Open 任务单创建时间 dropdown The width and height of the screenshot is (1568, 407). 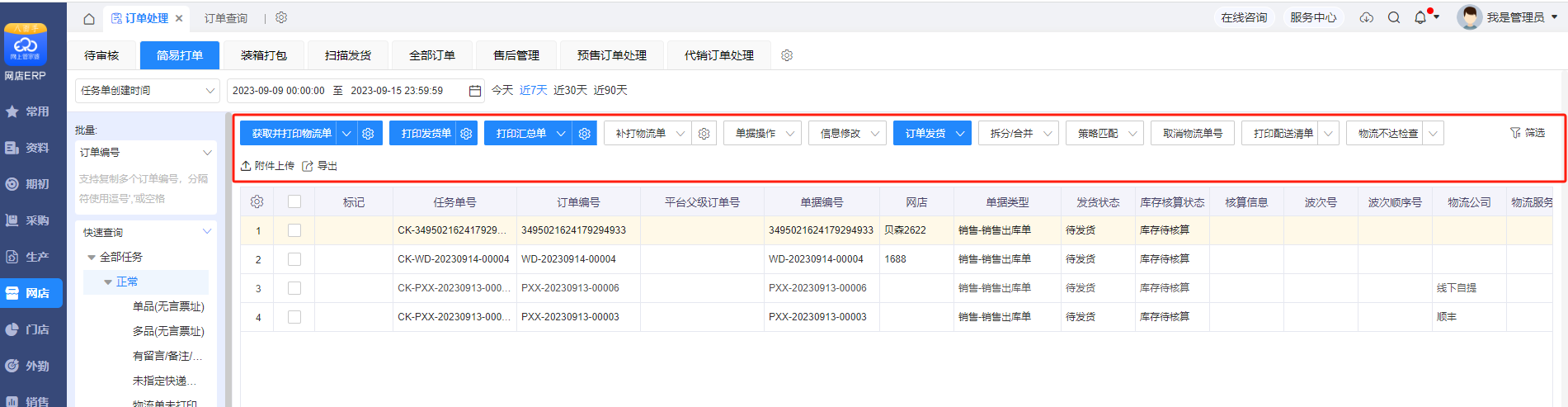(x=148, y=91)
